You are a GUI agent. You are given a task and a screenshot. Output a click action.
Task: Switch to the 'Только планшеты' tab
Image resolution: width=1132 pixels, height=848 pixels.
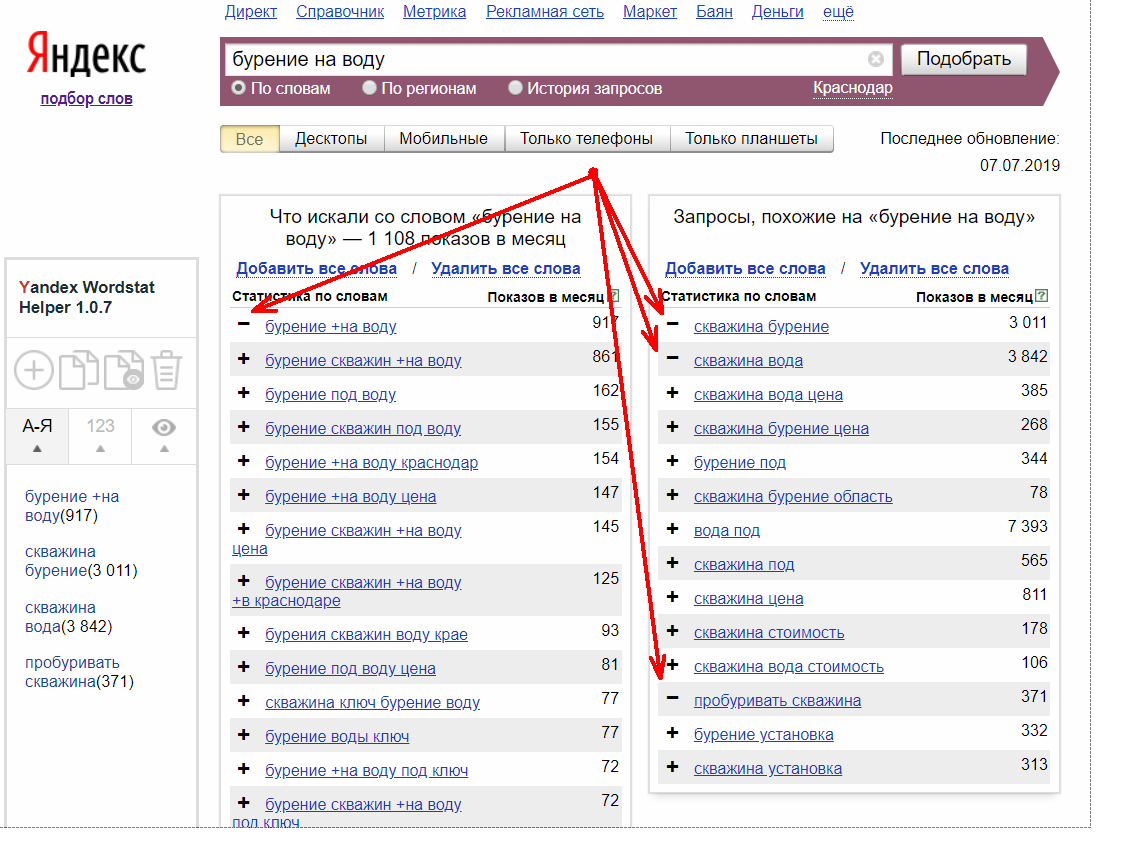(x=752, y=139)
